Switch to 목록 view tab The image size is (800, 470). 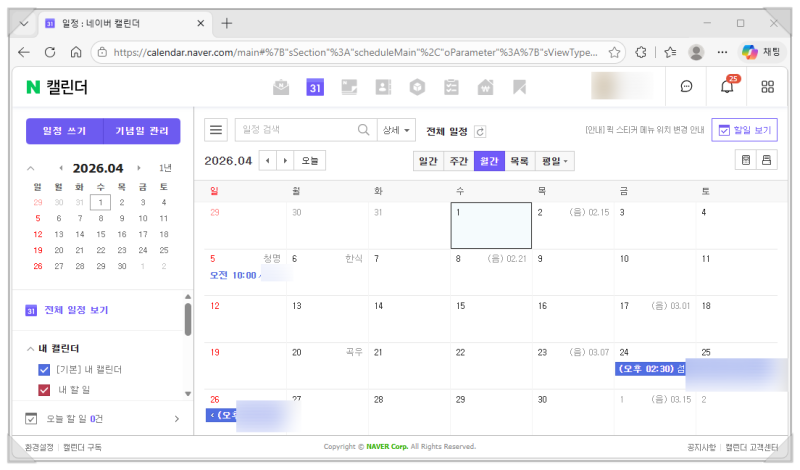519,161
